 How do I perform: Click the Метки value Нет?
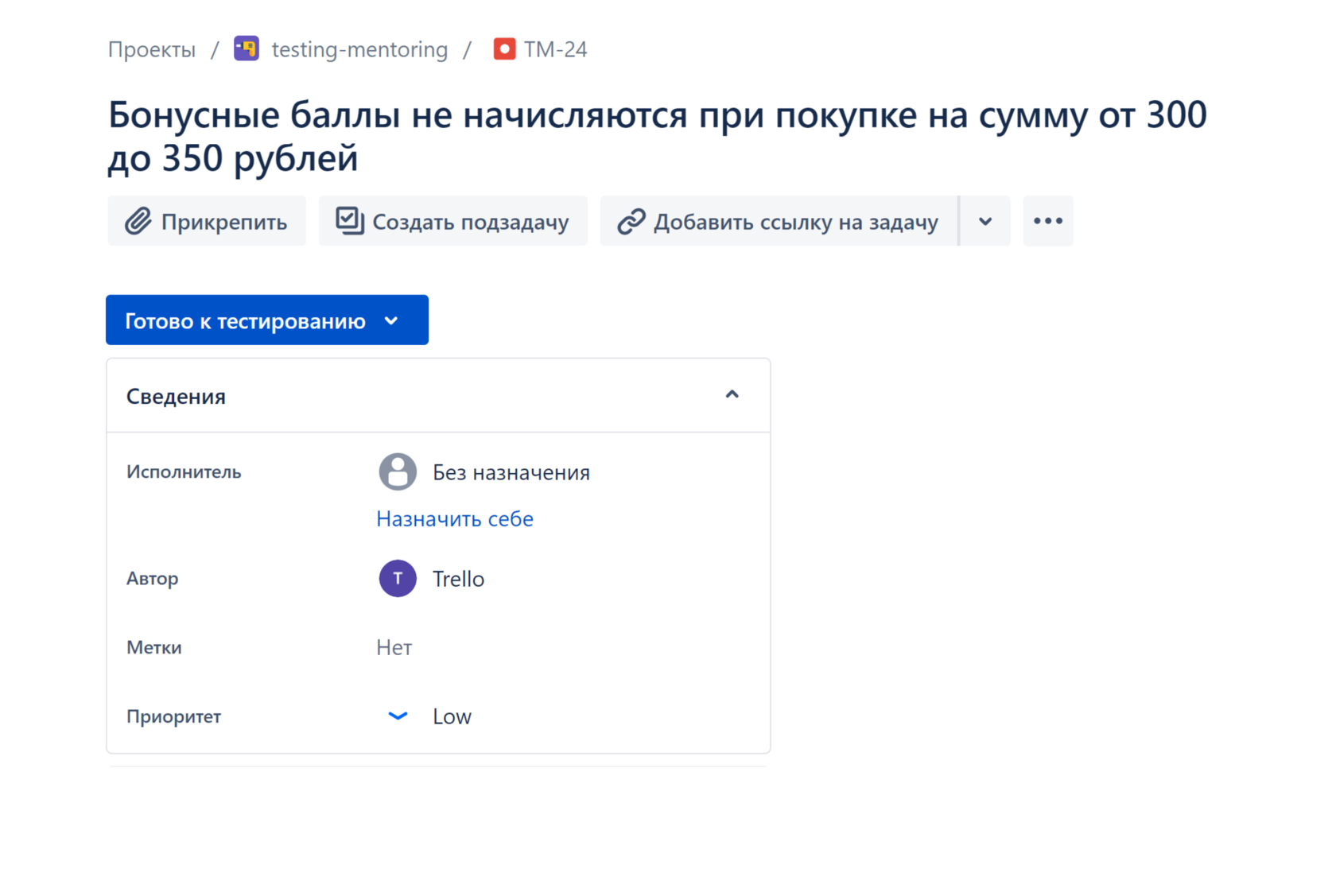pos(394,648)
